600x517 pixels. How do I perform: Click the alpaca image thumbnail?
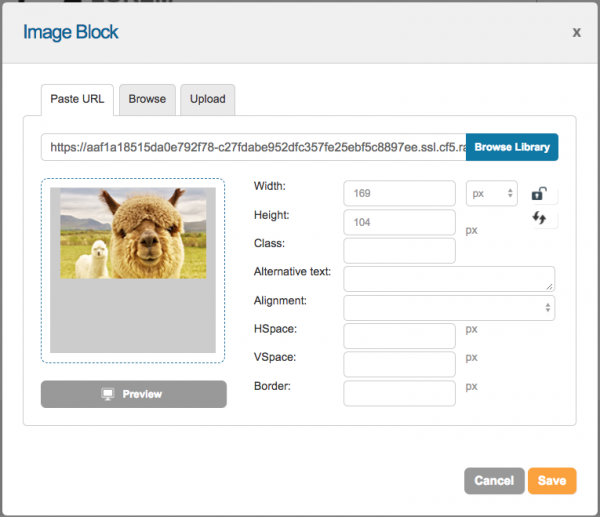(x=134, y=234)
